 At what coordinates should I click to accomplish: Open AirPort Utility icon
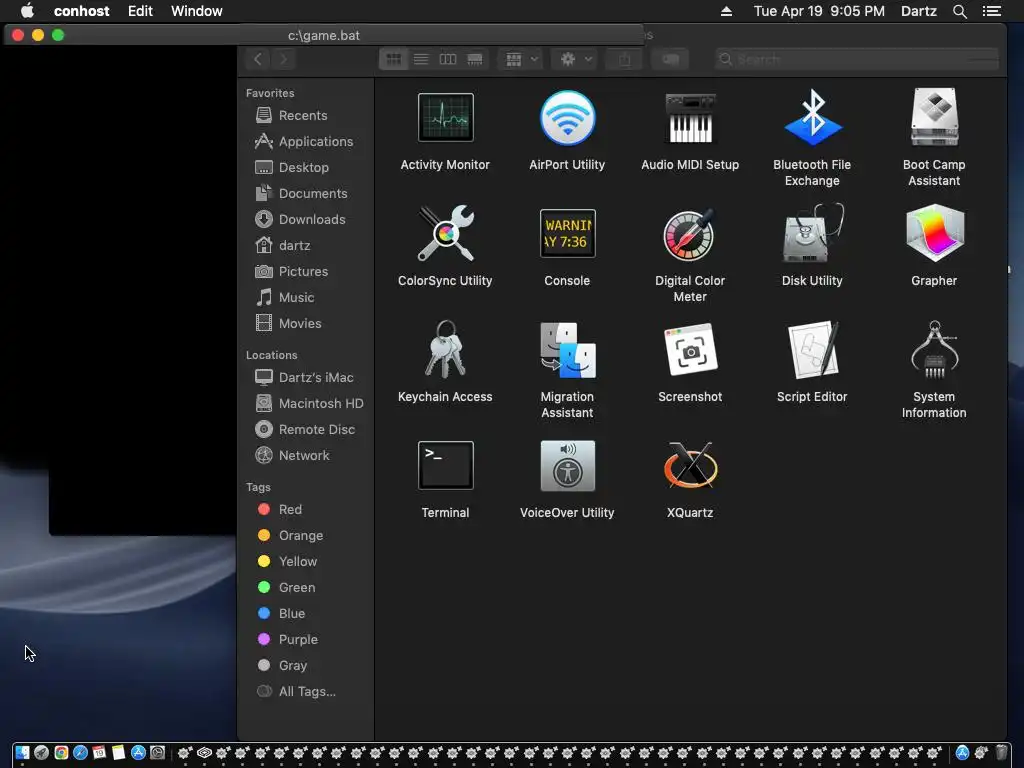[567, 118]
